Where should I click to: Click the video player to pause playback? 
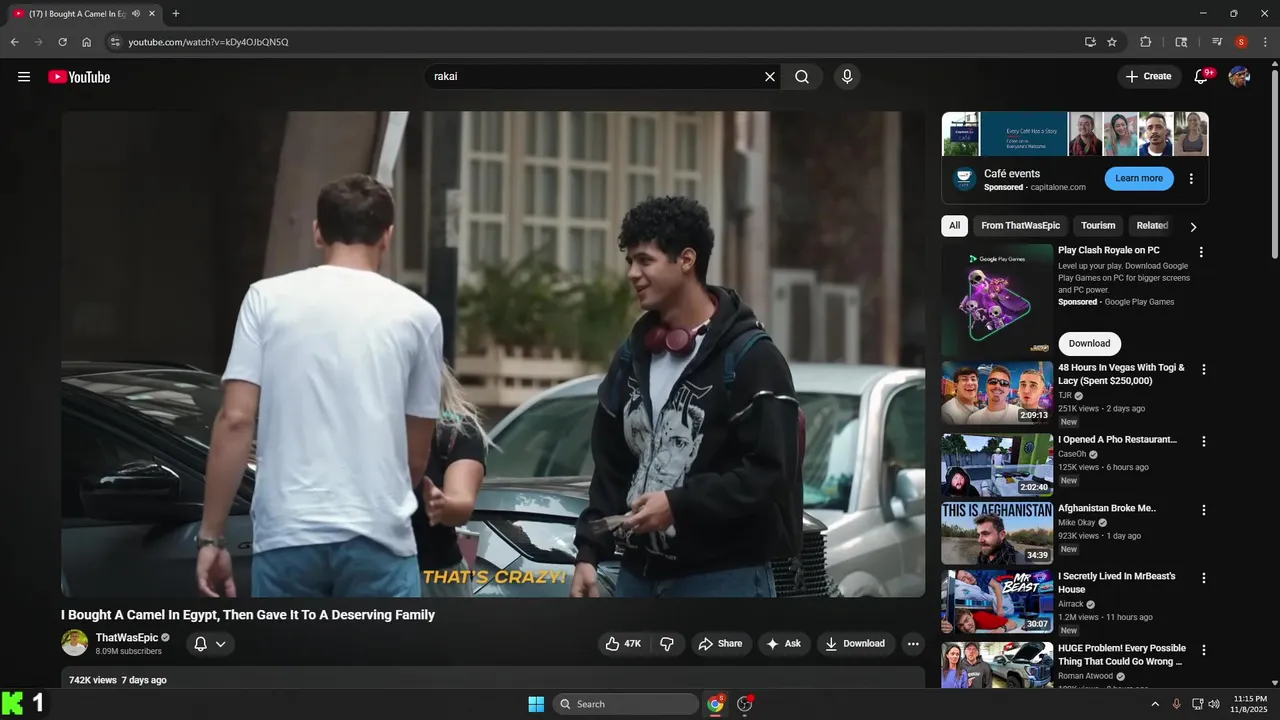click(493, 354)
